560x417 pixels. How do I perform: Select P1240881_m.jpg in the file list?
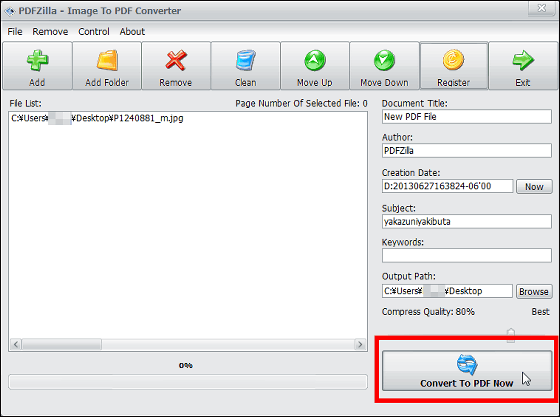(x=97, y=118)
